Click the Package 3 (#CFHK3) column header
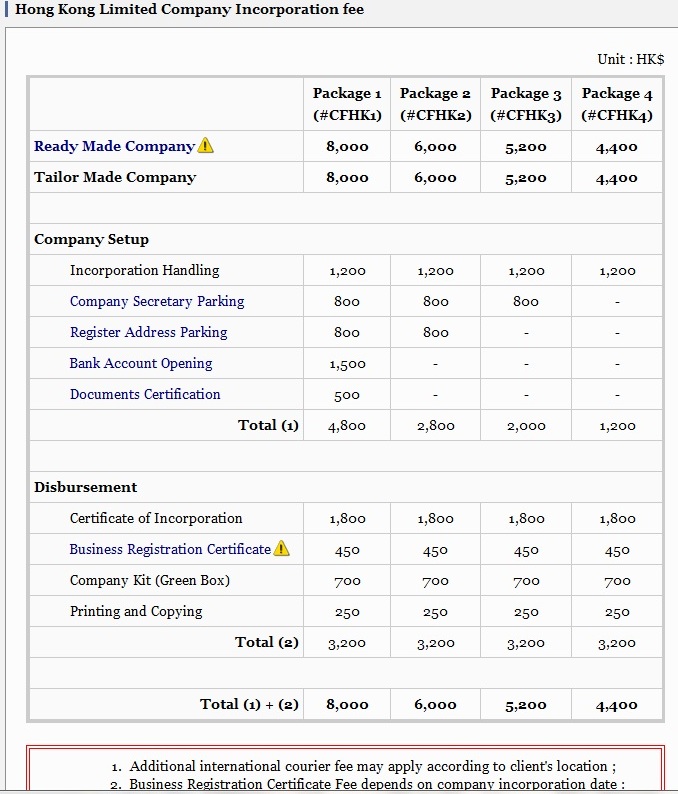The height and width of the screenshot is (794, 678). (526, 104)
